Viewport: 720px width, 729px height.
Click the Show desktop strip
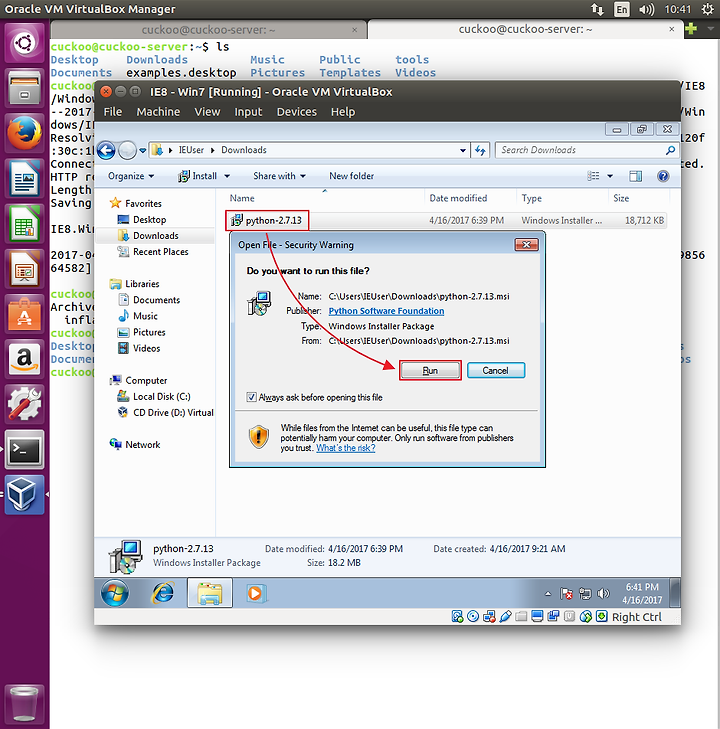coord(675,593)
